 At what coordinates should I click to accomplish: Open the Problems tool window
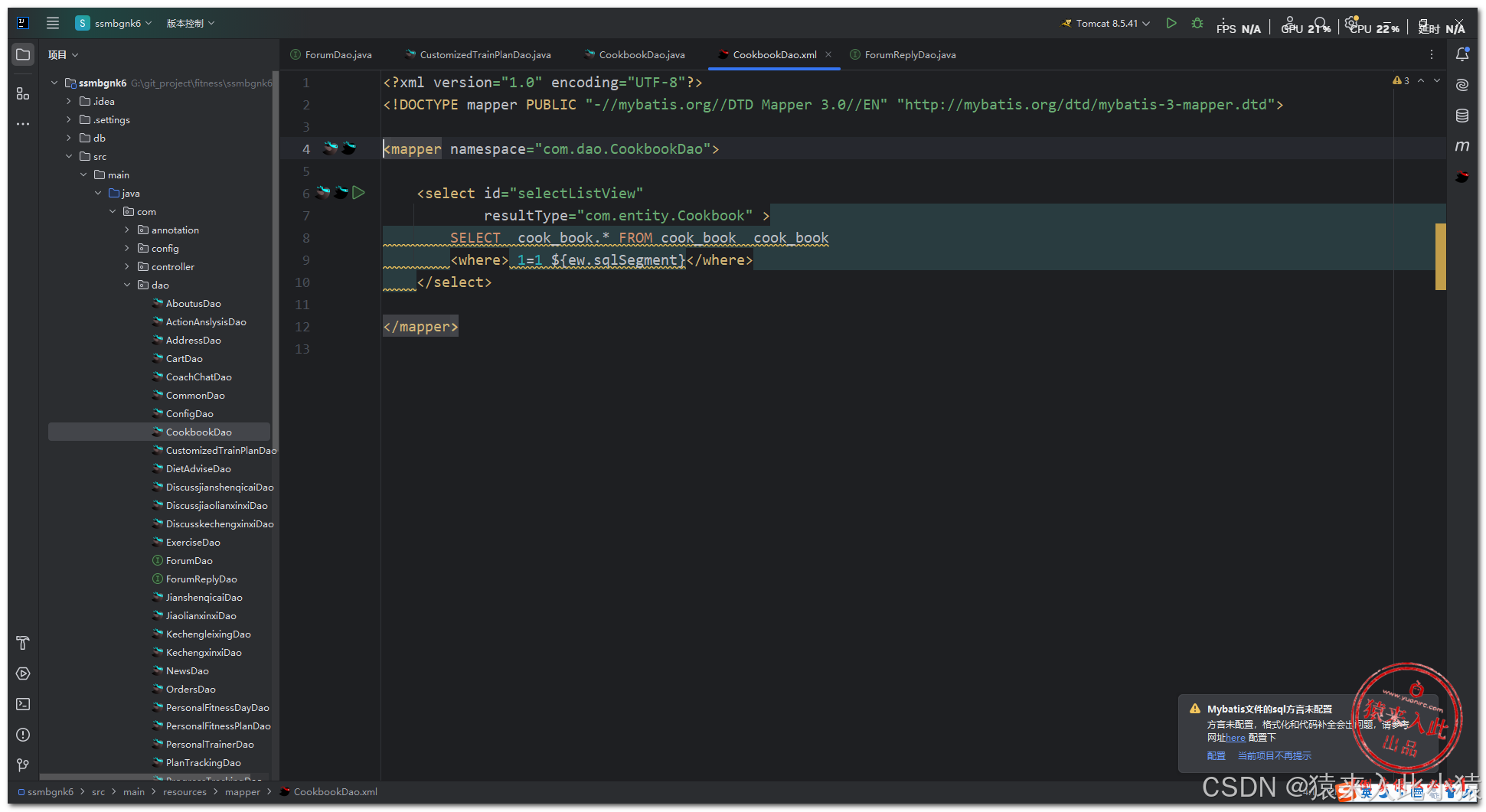click(x=23, y=735)
